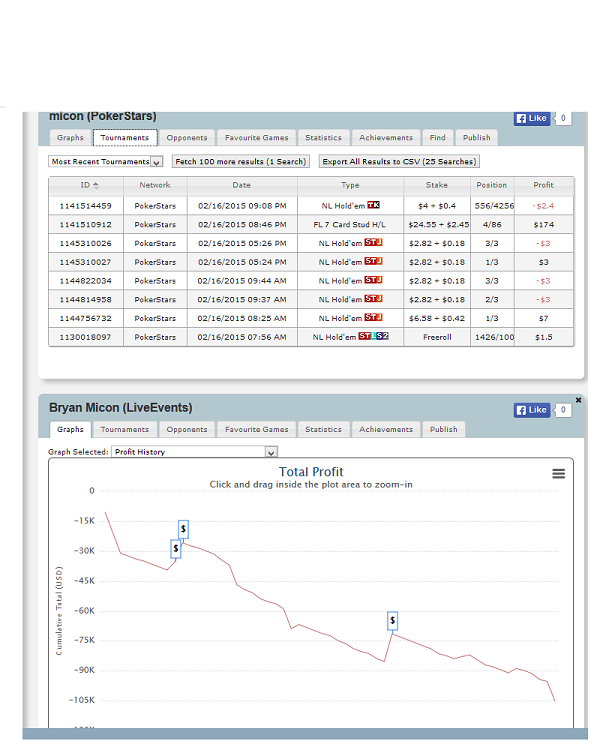Click ST L S2 badges in row 1130018097
Viewport: 603px width, 756px height.
click(374, 336)
